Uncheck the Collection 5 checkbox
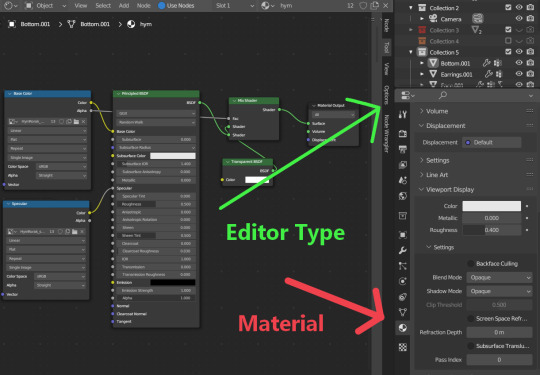The width and height of the screenshot is (540, 375). 508,52
